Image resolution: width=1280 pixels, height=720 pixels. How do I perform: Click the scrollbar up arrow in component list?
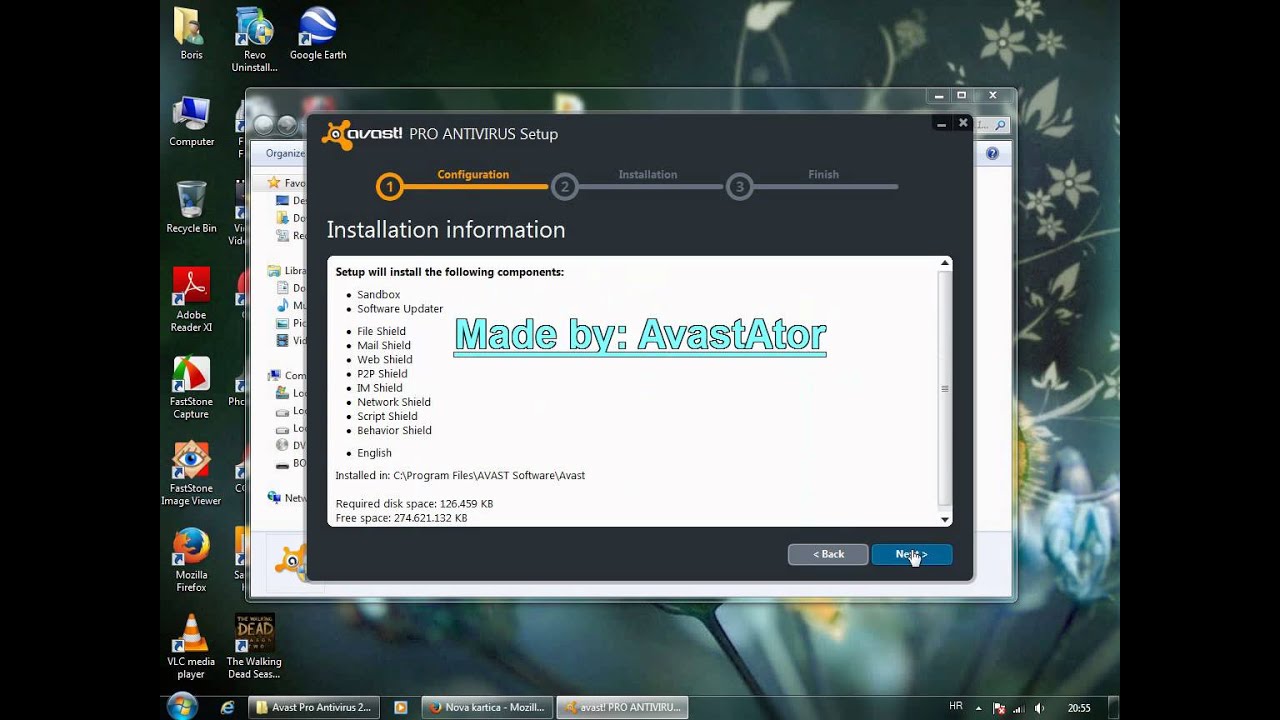coord(944,263)
